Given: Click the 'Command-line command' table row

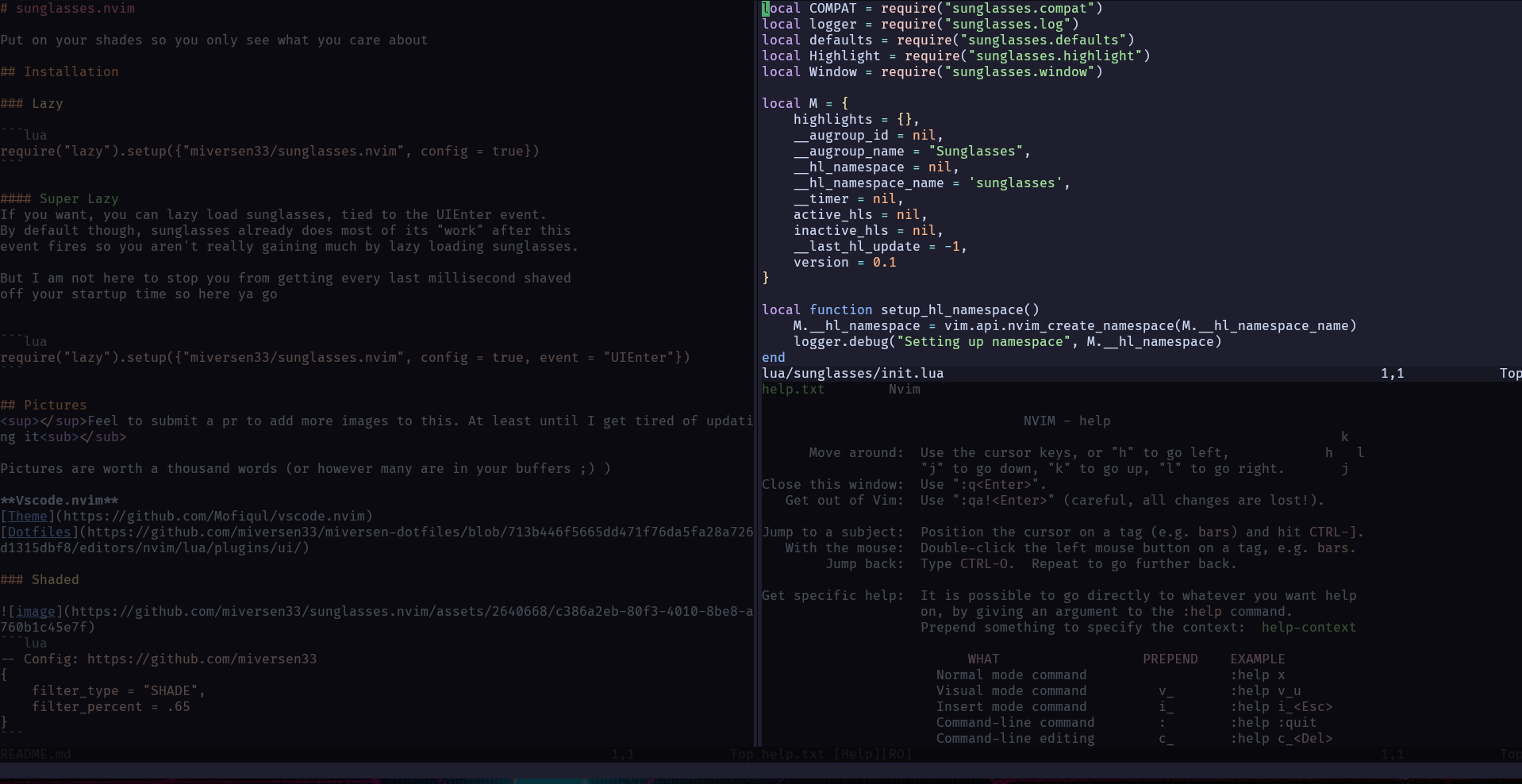Looking at the screenshot, I should pyautogui.click(x=1127, y=722).
